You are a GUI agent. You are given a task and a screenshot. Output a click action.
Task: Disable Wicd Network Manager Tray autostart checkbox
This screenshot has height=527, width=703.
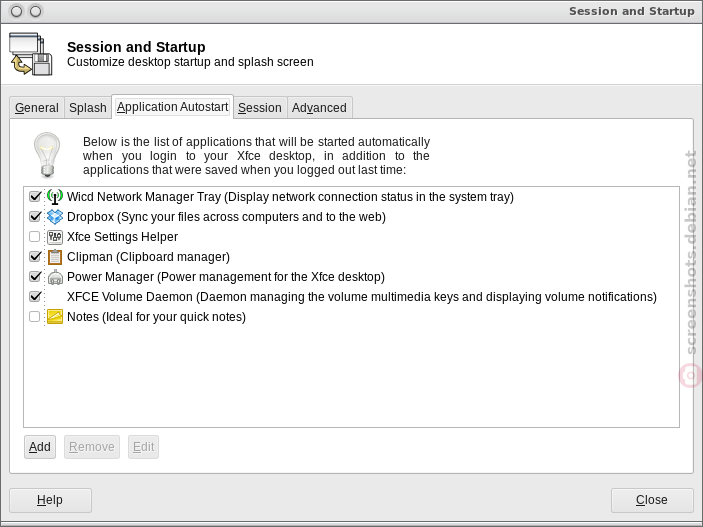35,196
